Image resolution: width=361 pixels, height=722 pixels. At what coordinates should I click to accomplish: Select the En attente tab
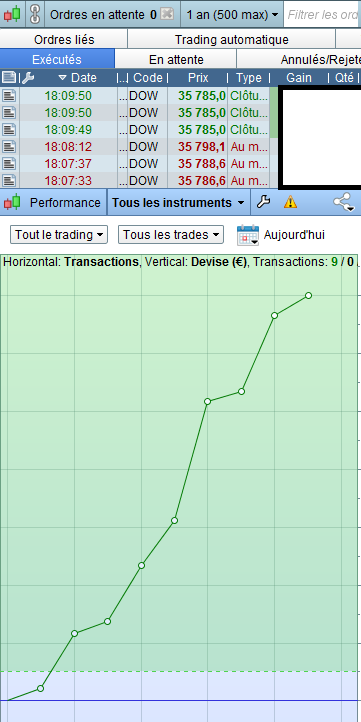coord(176,59)
